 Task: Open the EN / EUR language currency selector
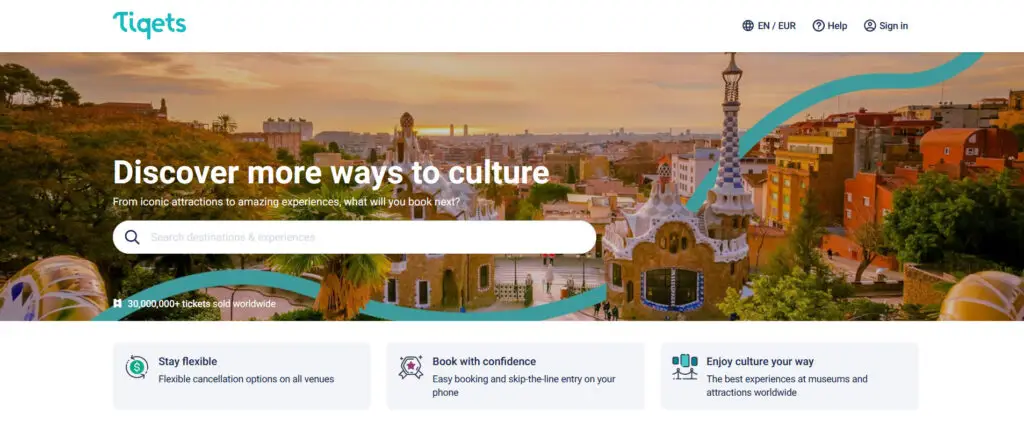click(x=769, y=25)
